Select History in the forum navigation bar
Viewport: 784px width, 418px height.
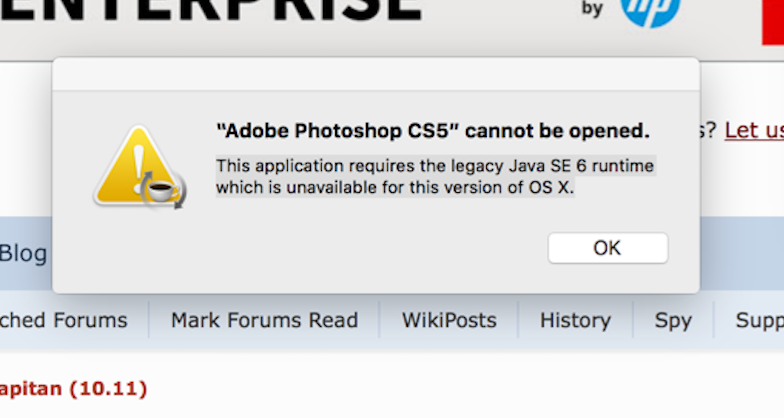(x=575, y=320)
